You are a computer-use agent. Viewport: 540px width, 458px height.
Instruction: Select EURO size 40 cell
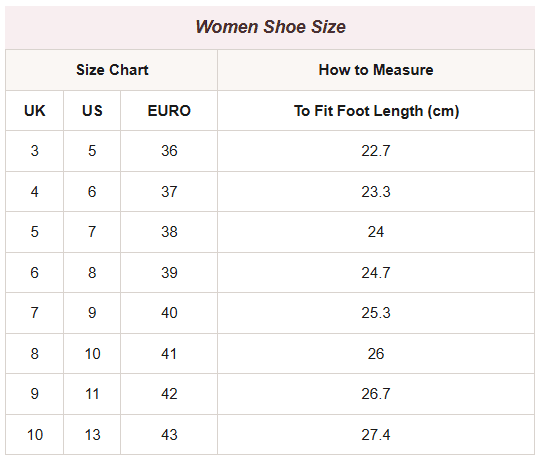tap(169, 313)
